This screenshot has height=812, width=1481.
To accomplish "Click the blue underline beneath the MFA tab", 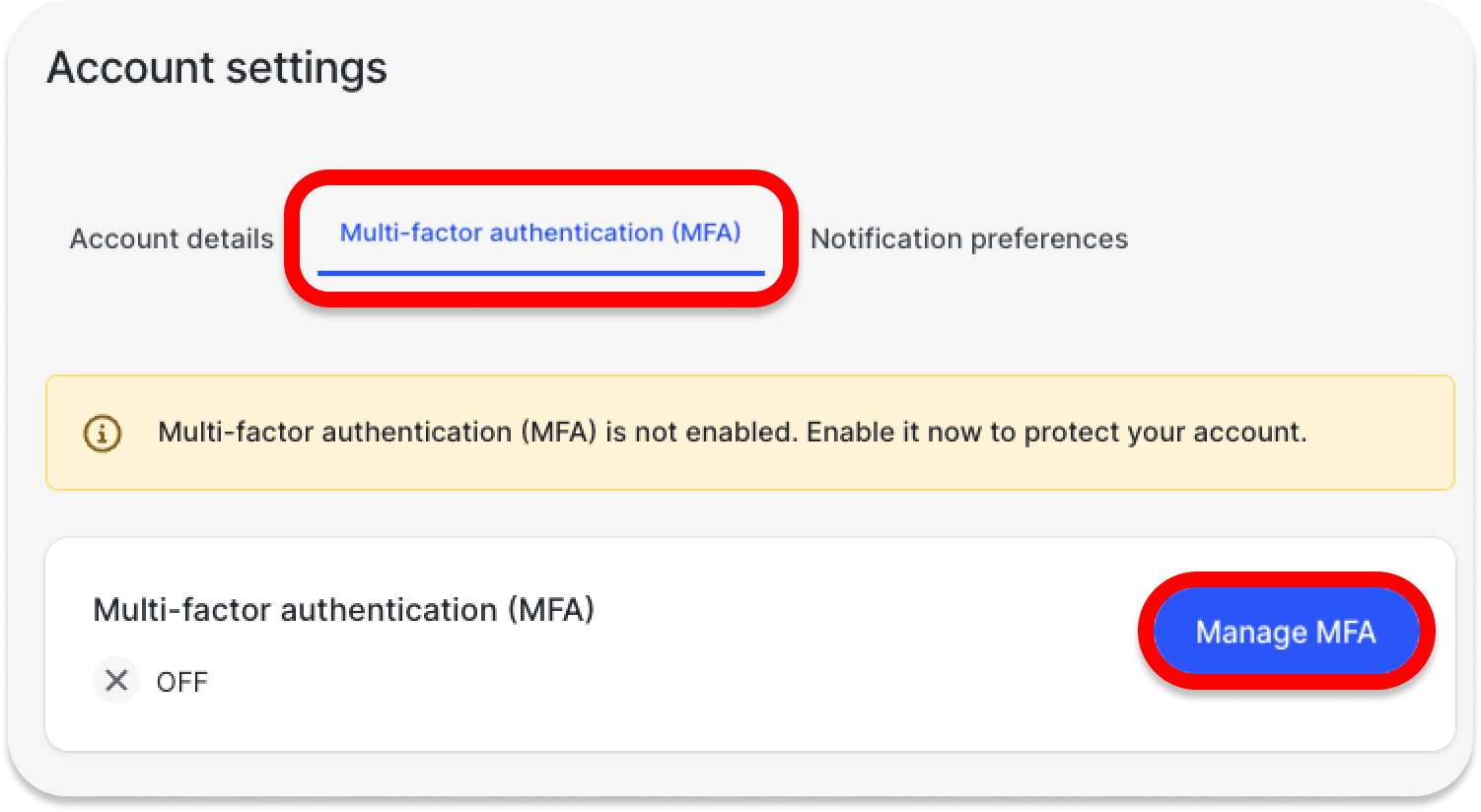I will tap(540, 273).
